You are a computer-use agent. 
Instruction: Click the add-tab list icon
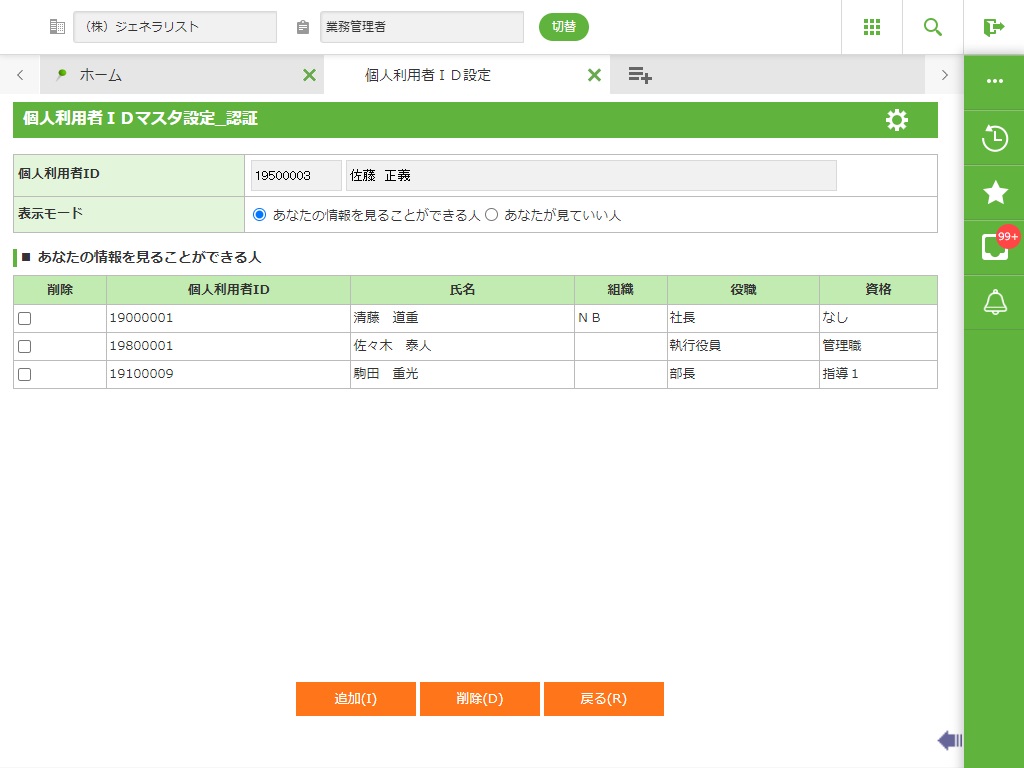point(640,75)
